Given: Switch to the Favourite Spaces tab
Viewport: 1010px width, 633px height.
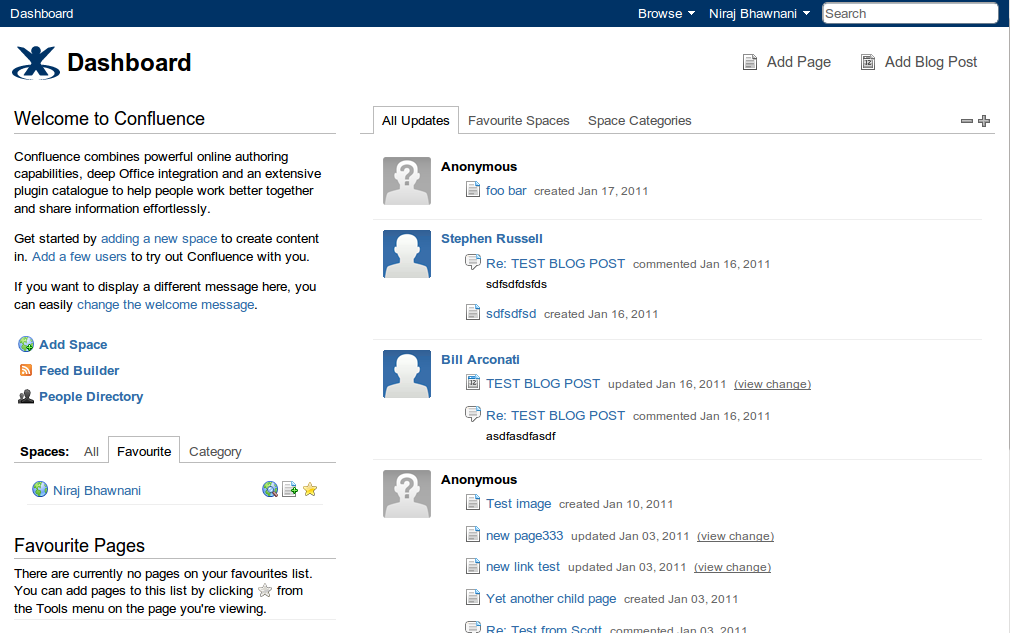Looking at the screenshot, I should pos(519,120).
